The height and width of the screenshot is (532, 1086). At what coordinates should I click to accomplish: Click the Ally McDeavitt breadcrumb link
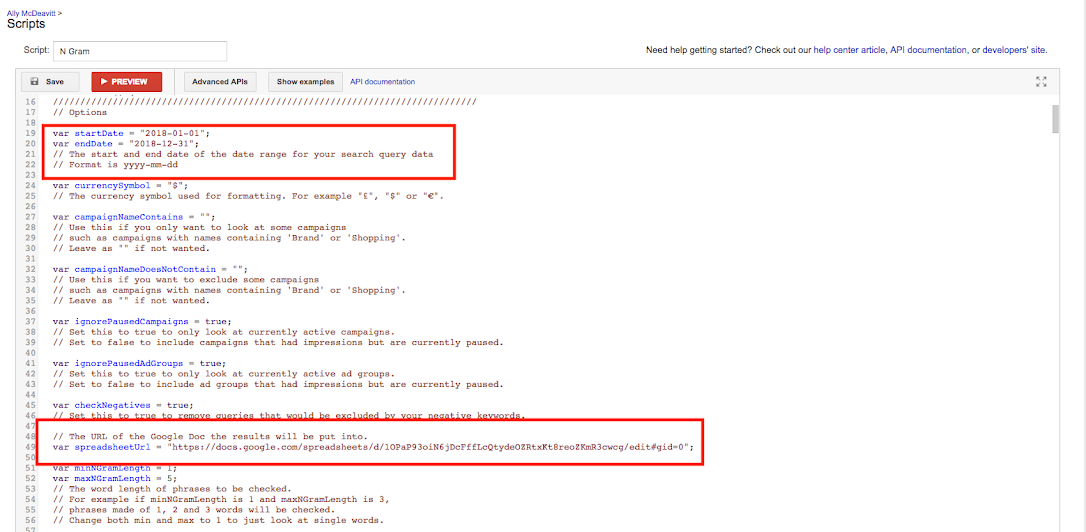click(32, 12)
